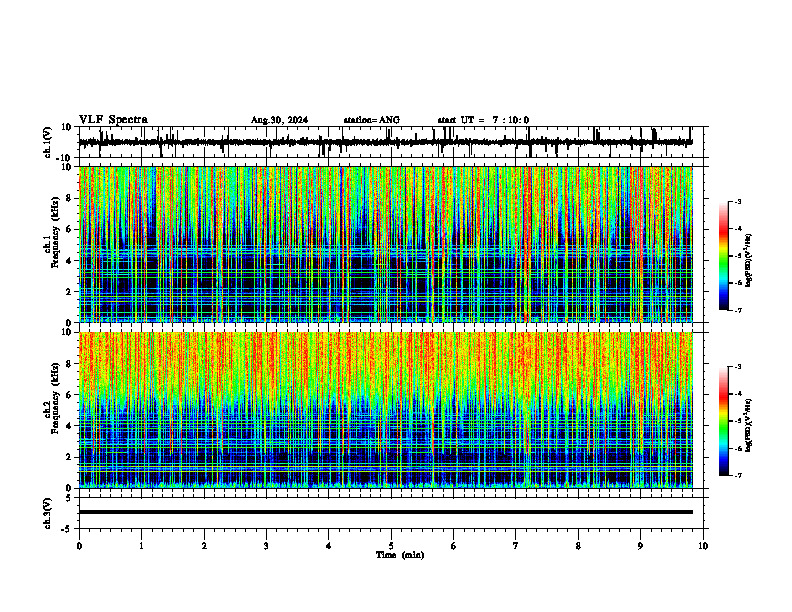Click the "station=ANG" header label
Viewport: 792px width, 612px height.
(x=372, y=120)
